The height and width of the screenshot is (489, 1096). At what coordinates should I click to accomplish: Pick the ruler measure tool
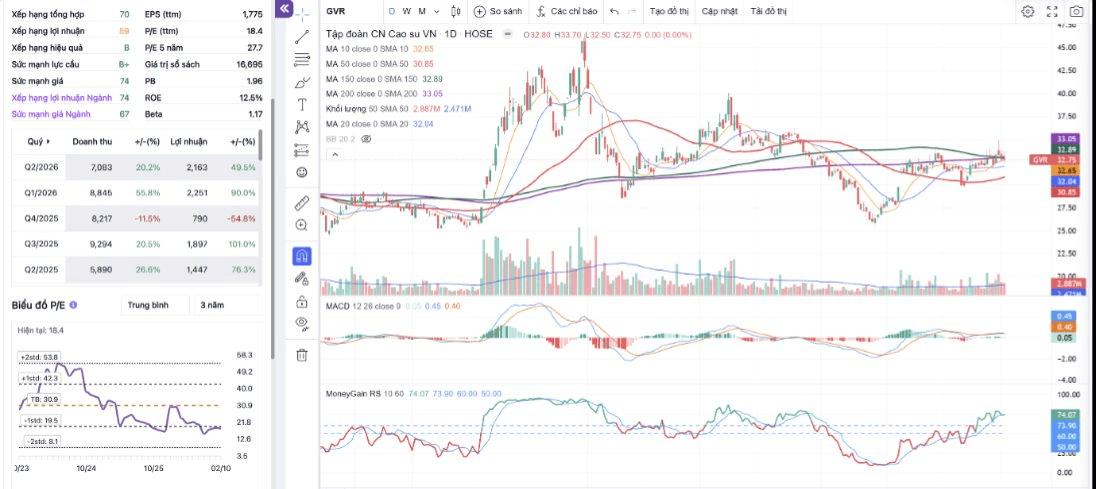tap(302, 203)
